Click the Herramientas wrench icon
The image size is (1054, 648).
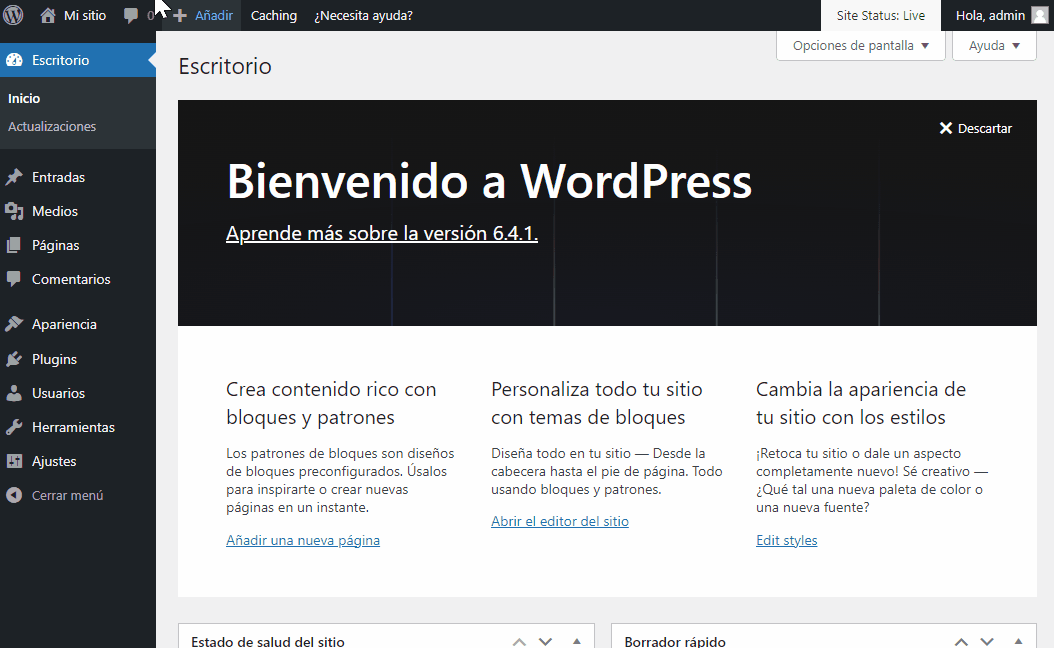(14, 427)
